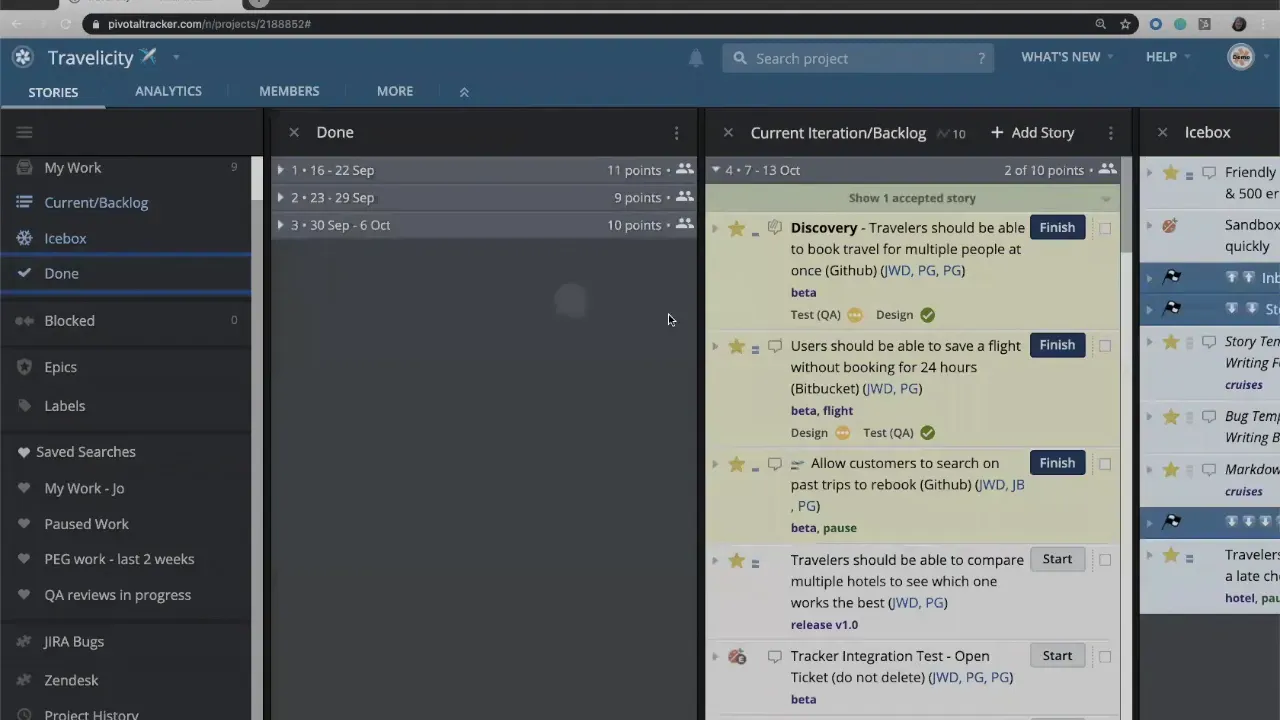This screenshot has height=720, width=1280.
Task: Close the Icebox panel
Action: pos(1162,132)
